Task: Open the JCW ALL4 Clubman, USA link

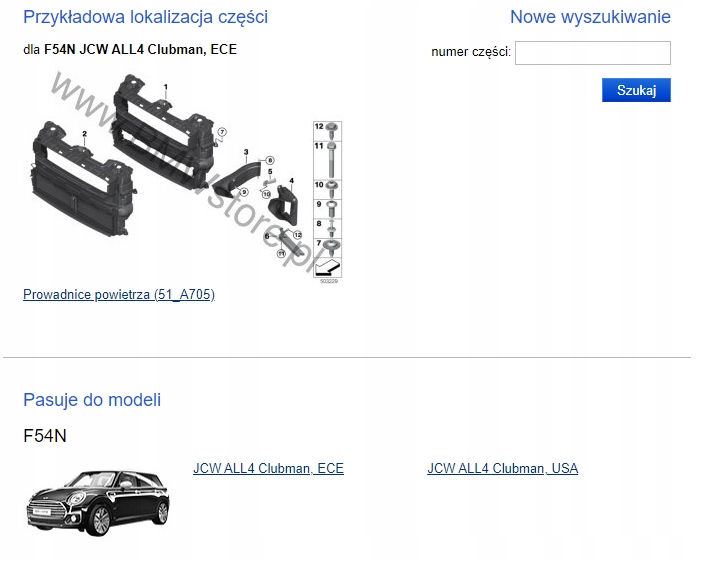Action: pyautogui.click(x=503, y=468)
